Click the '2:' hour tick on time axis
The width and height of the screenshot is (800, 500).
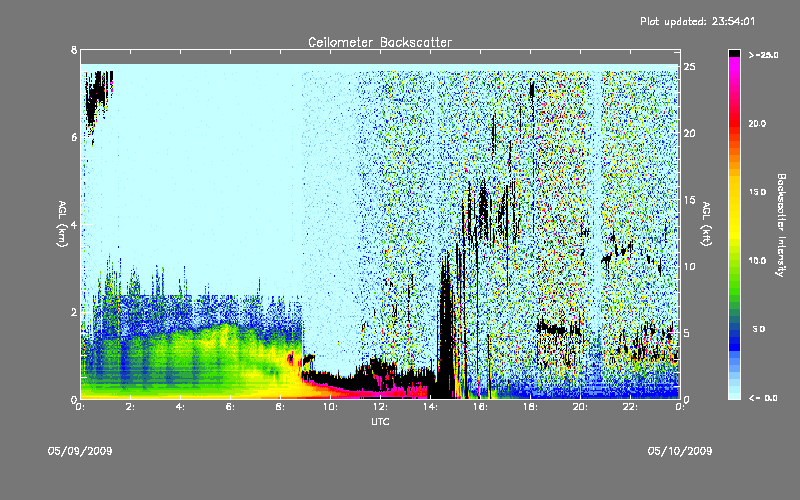(130, 407)
